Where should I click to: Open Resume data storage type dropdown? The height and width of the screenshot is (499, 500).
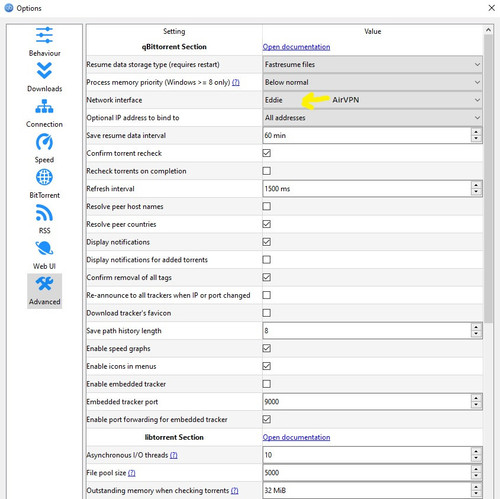(x=372, y=64)
